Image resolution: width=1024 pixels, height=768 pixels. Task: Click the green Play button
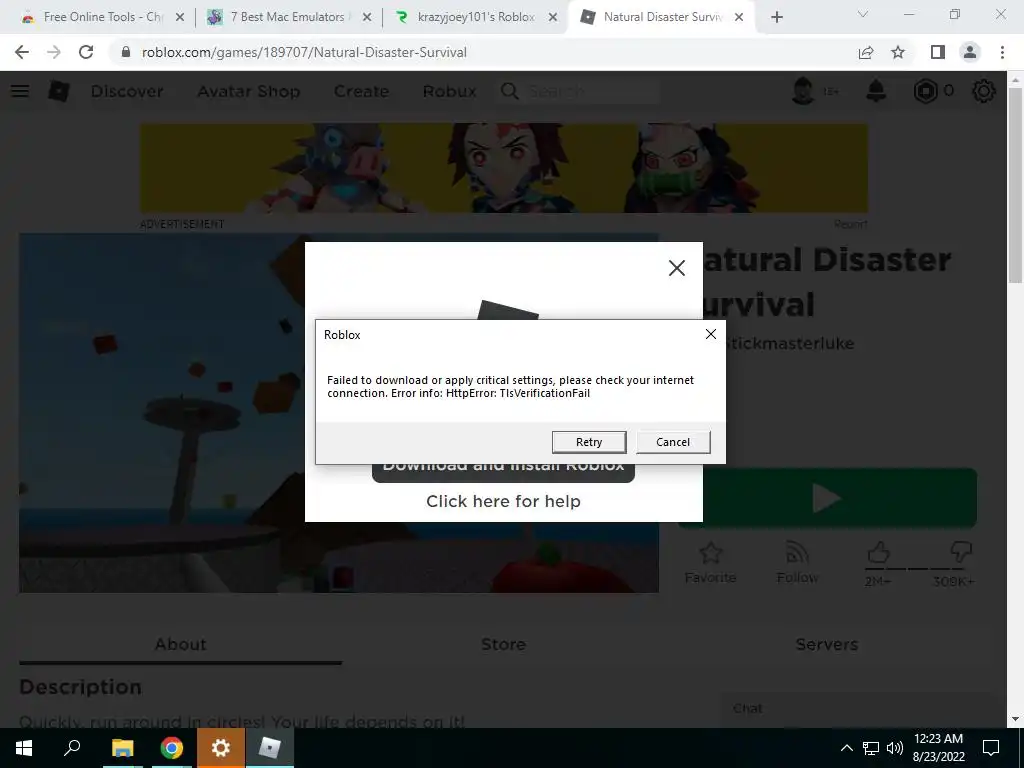(827, 498)
